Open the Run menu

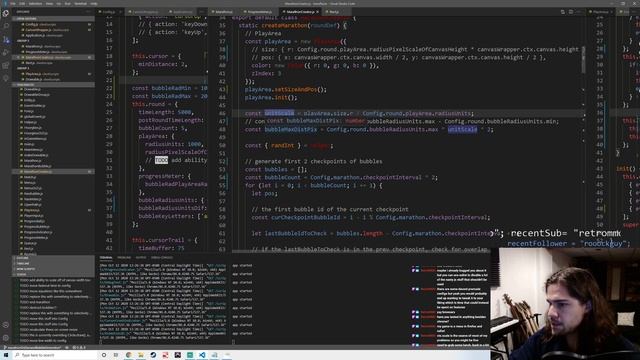67,4
